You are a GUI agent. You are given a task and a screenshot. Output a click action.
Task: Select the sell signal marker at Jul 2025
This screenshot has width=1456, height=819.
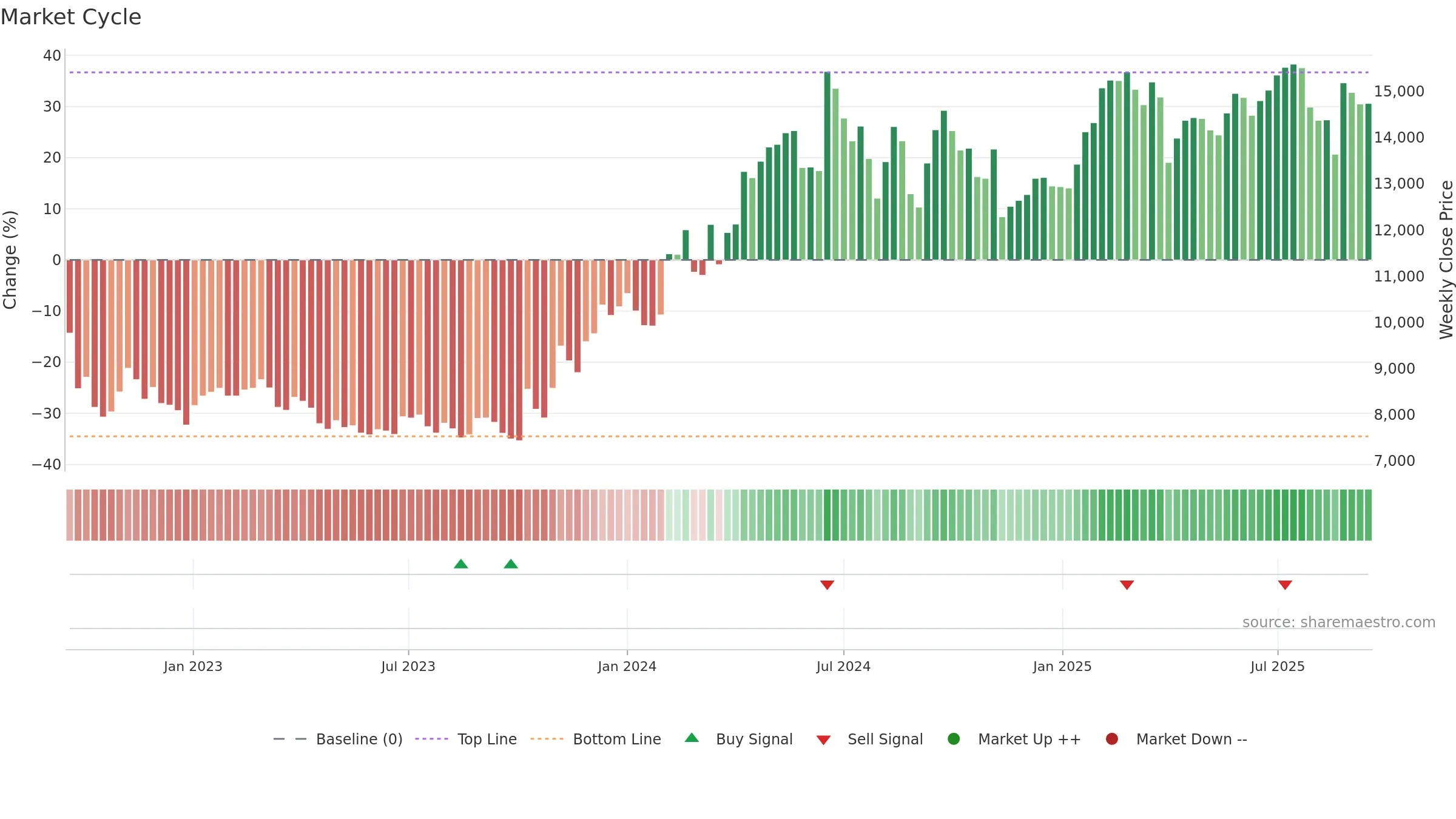pyautogui.click(x=1285, y=585)
